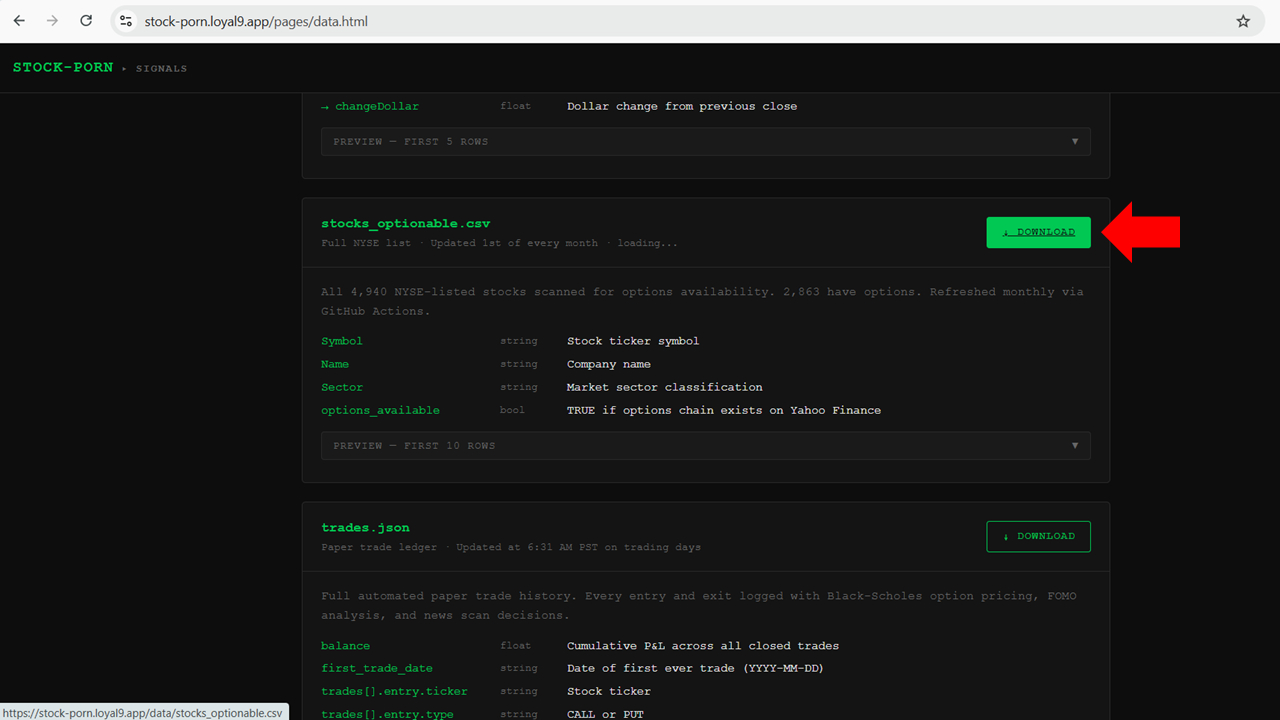1280x720 pixels.
Task: Select the stocks_optionable.csv title
Action: [x=406, y=223]
